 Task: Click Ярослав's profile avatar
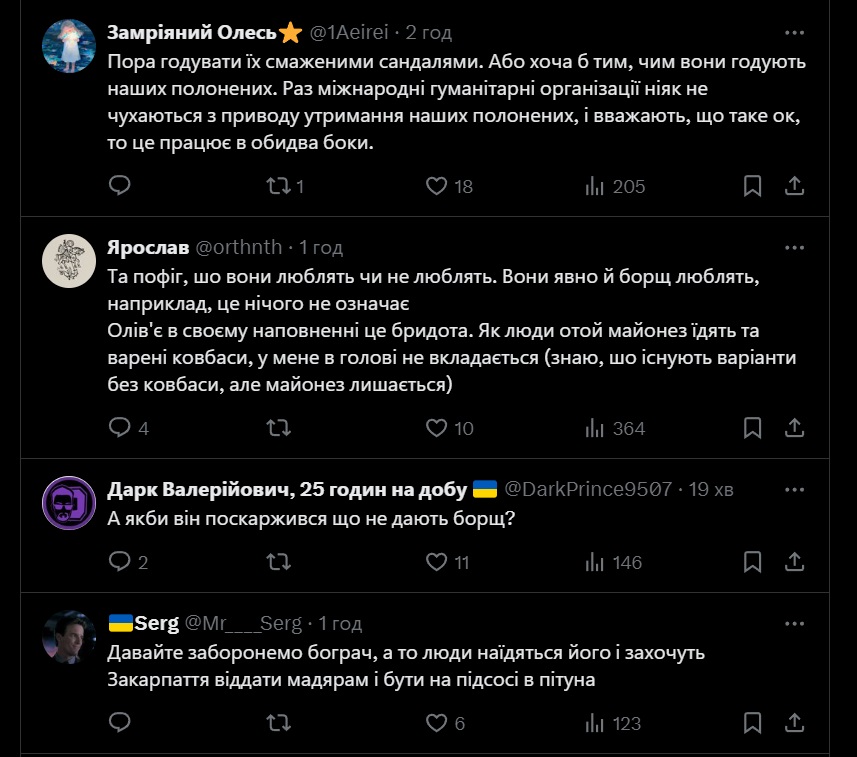69,261
